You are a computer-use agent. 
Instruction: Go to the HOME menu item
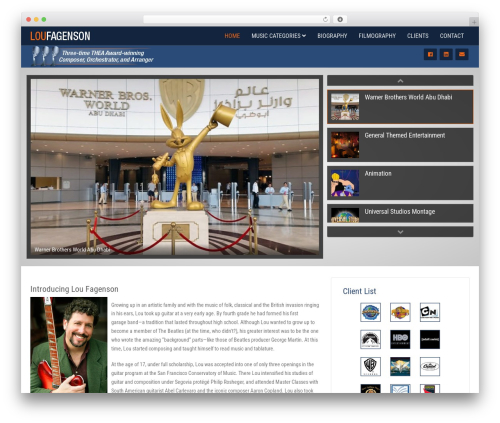[x=232, y=36]
